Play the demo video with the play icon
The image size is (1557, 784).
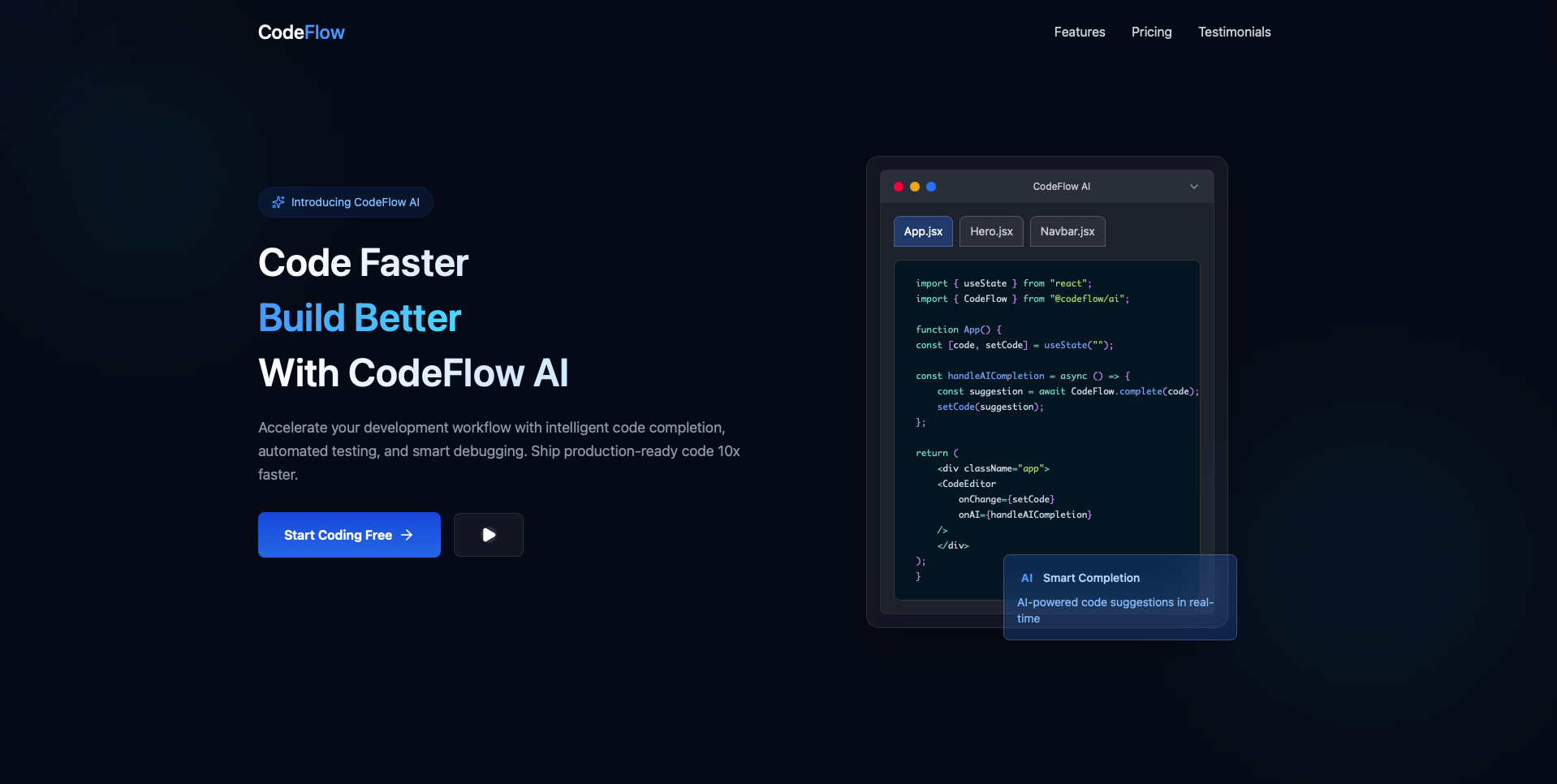pos(489,535)
